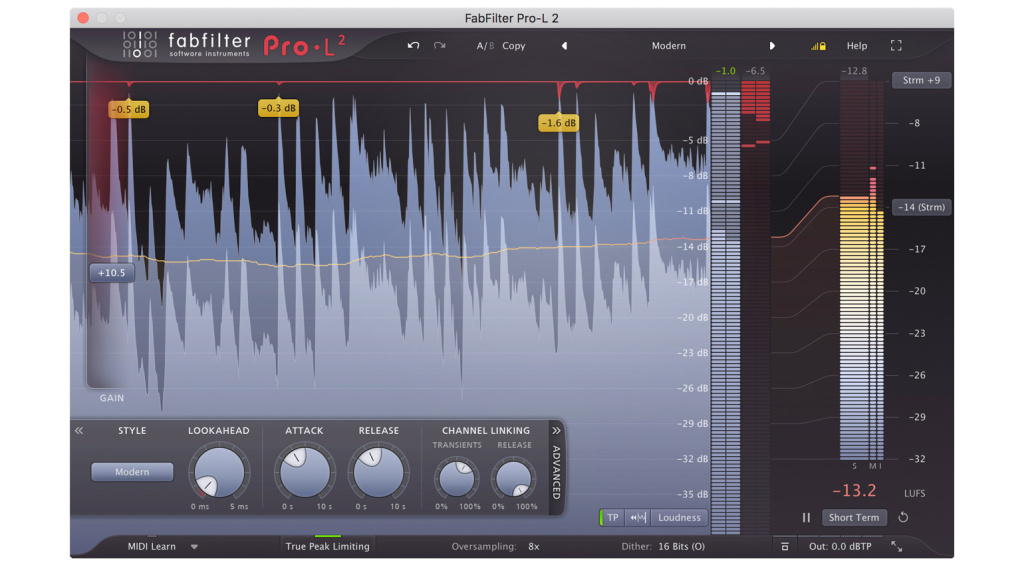Viewport: 1024px width, 565px height.
Task: Open the Help menu
Action: [857, 46]
